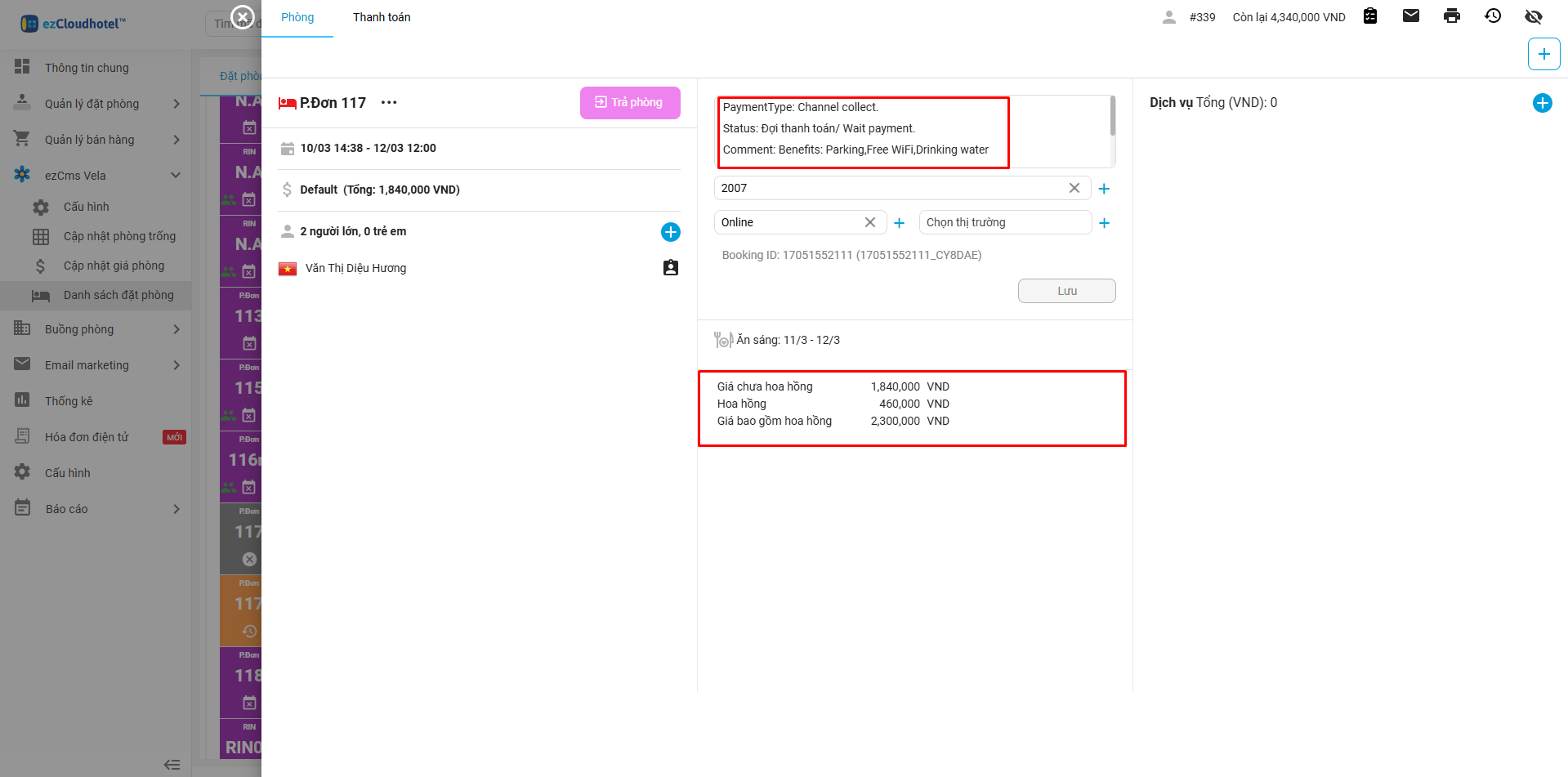Open the Chọn thị trường dropdown
This screenshot has height=777, width=1568.
coord(1004,222)
